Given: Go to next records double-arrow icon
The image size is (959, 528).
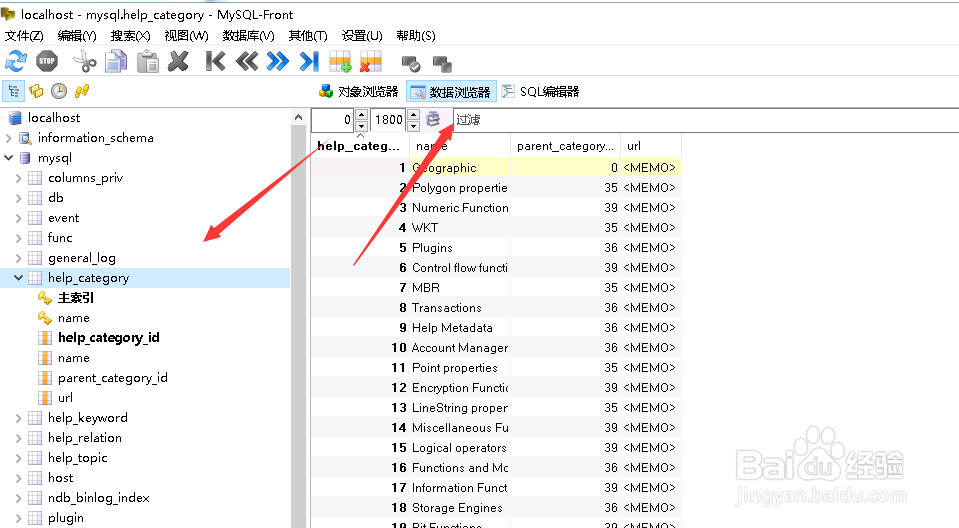Looking at the screenshot, I should coord(278,61).
